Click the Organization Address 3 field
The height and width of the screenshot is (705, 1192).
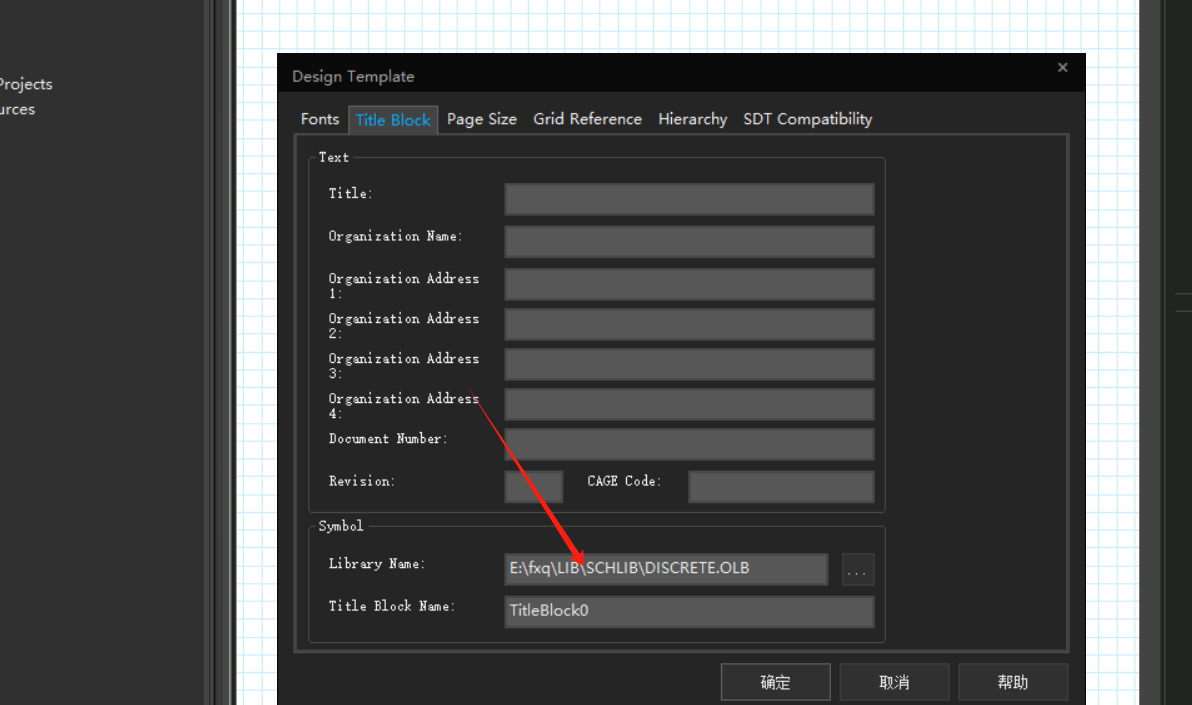(x=689, y=365)
